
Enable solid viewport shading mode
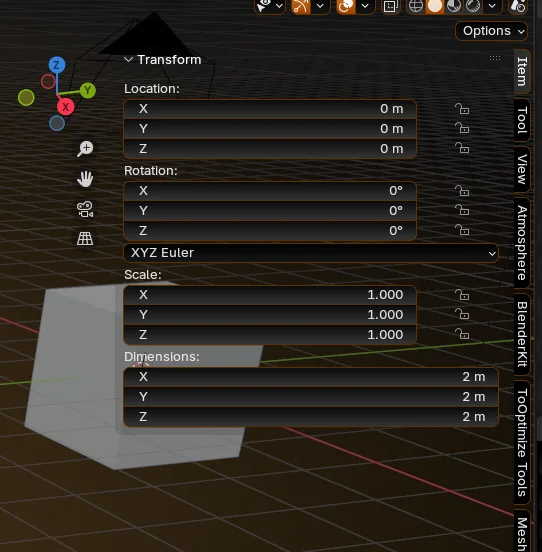(x=435, y=6)
